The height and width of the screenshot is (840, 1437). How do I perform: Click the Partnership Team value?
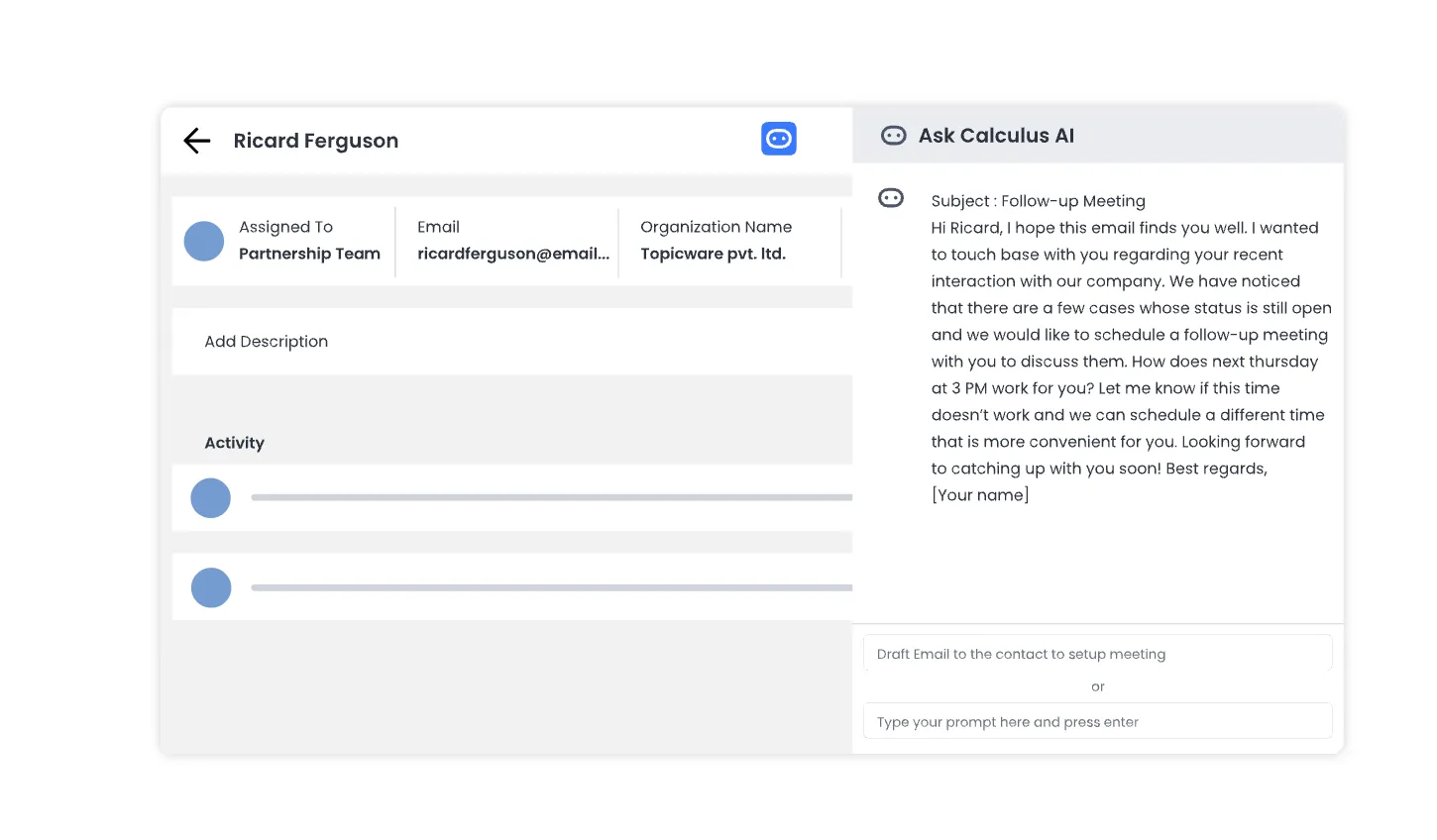(309, 254)
